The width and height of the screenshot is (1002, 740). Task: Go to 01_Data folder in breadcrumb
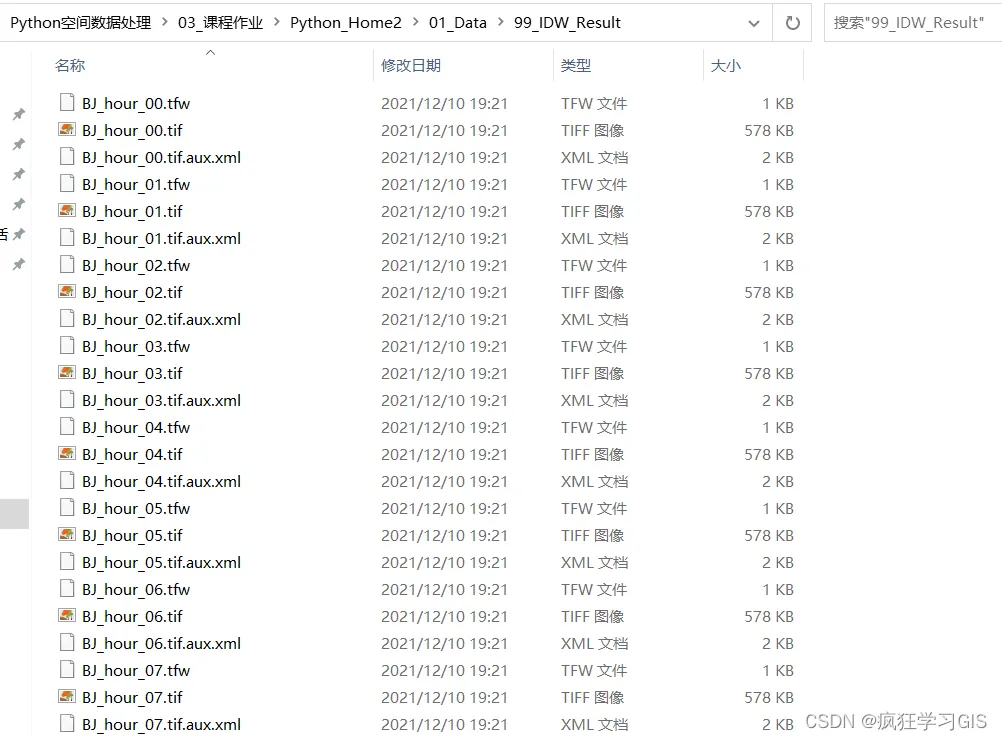click(x=458, y=22)
